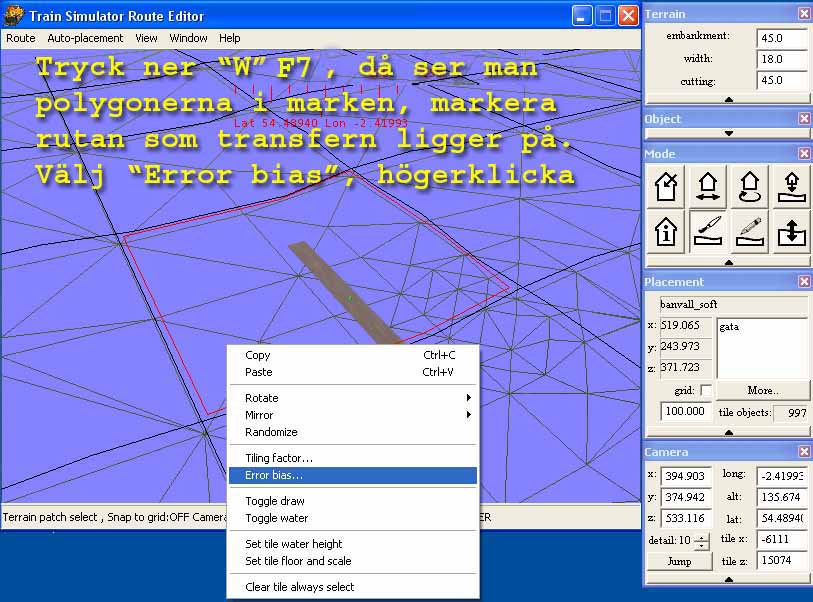Viewport: 813px width, 602px height.
Task: Click the brown transfer strip in viewport
Action: tap(345, 293)
